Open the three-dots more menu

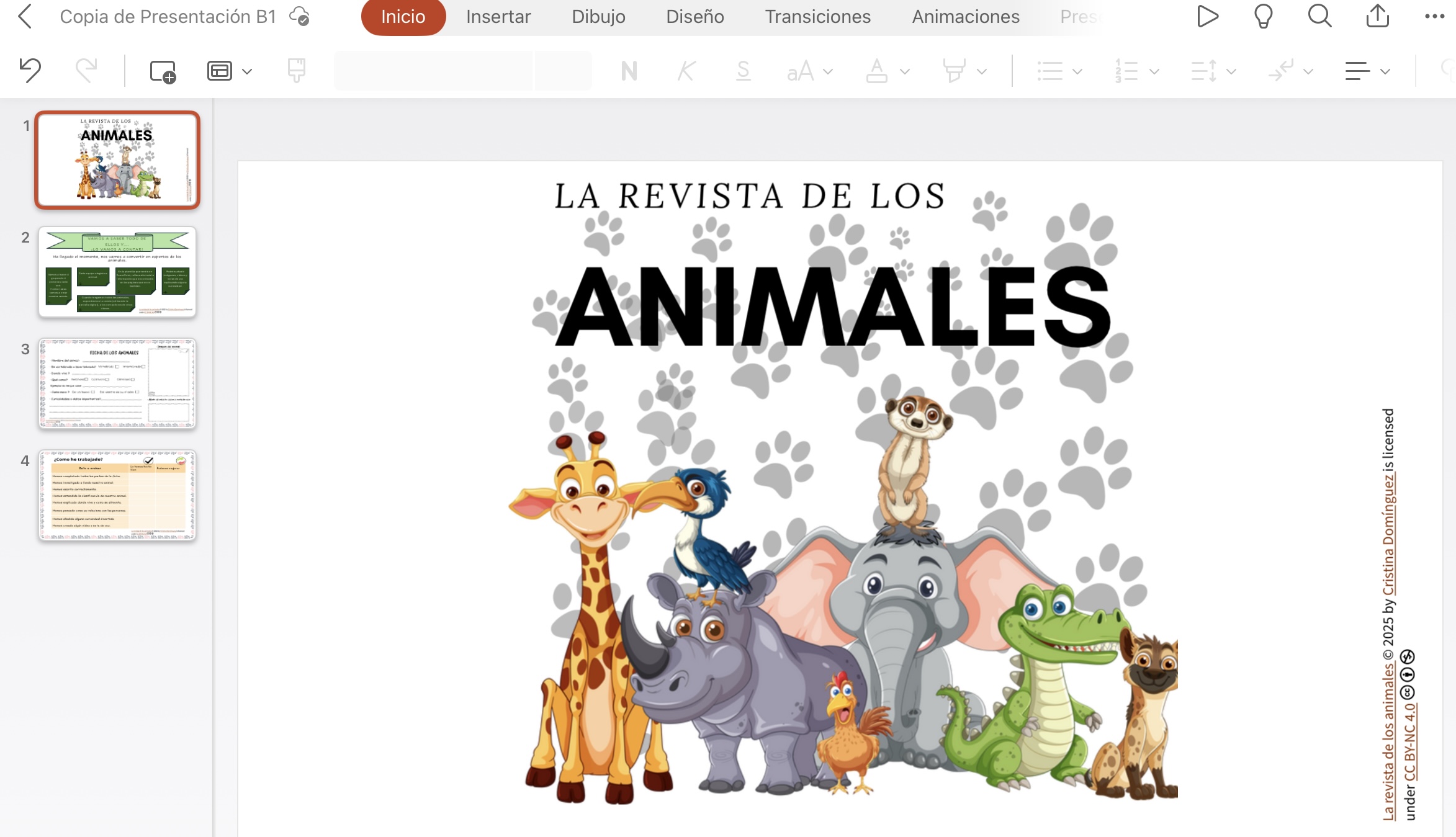tap(1434, 17)
